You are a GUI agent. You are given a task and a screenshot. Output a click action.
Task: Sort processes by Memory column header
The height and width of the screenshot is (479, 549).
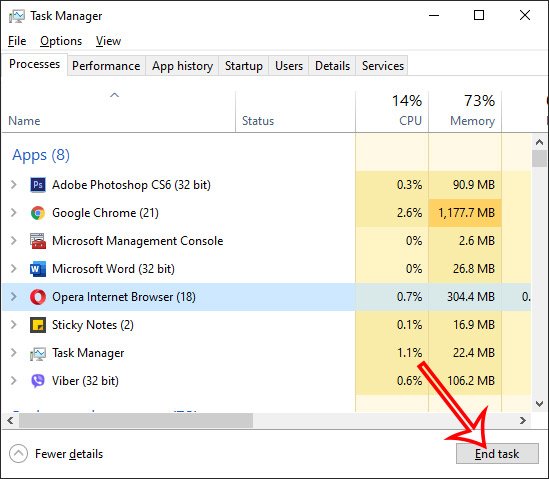coord(465,111)
